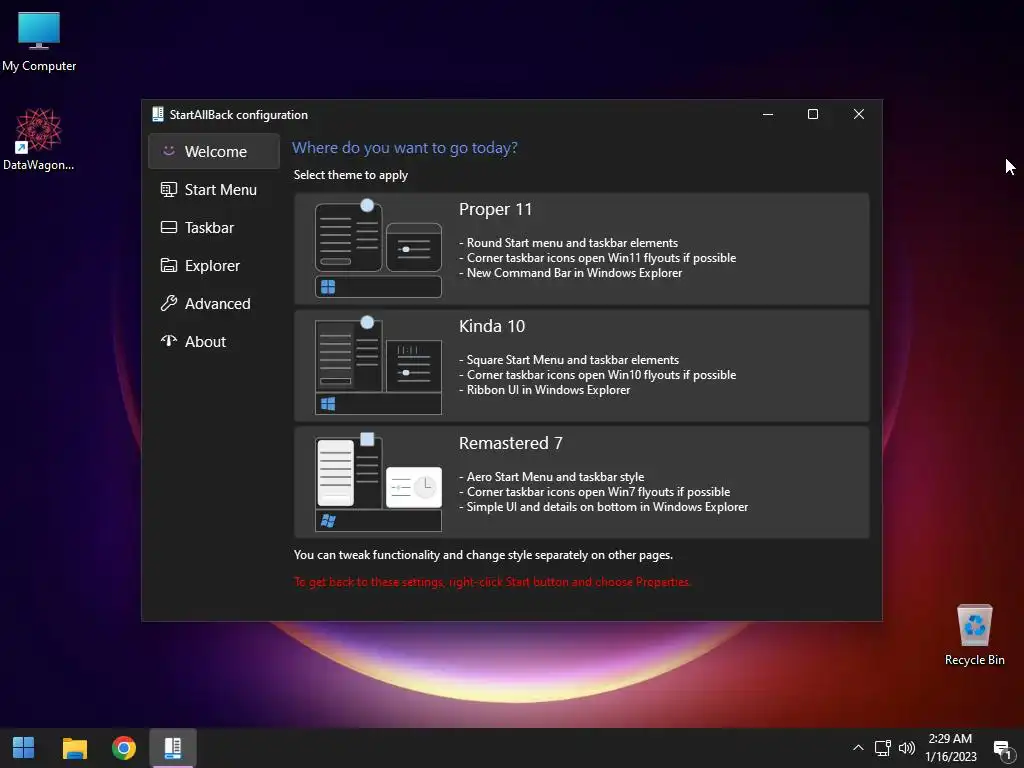Image resolution: width=1024 pixels, height=768 pixels.
Task: Click 'Corner taskbar icons open Win10 flyouts' text
Action: click(x=601, y=375)
